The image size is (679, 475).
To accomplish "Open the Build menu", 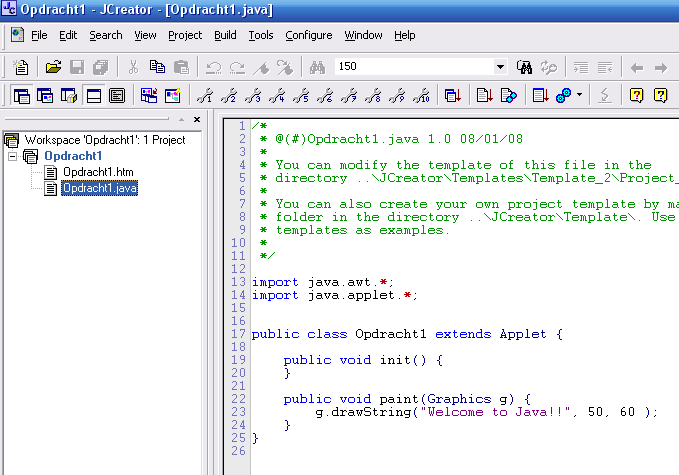I will coord(225,35).
